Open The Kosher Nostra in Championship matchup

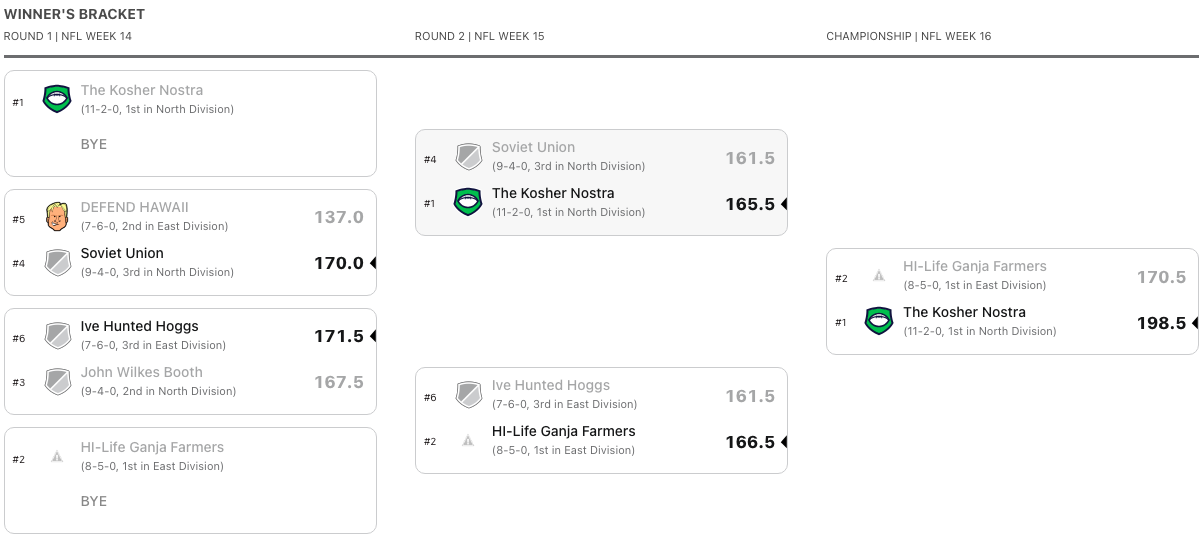[964, 312]
